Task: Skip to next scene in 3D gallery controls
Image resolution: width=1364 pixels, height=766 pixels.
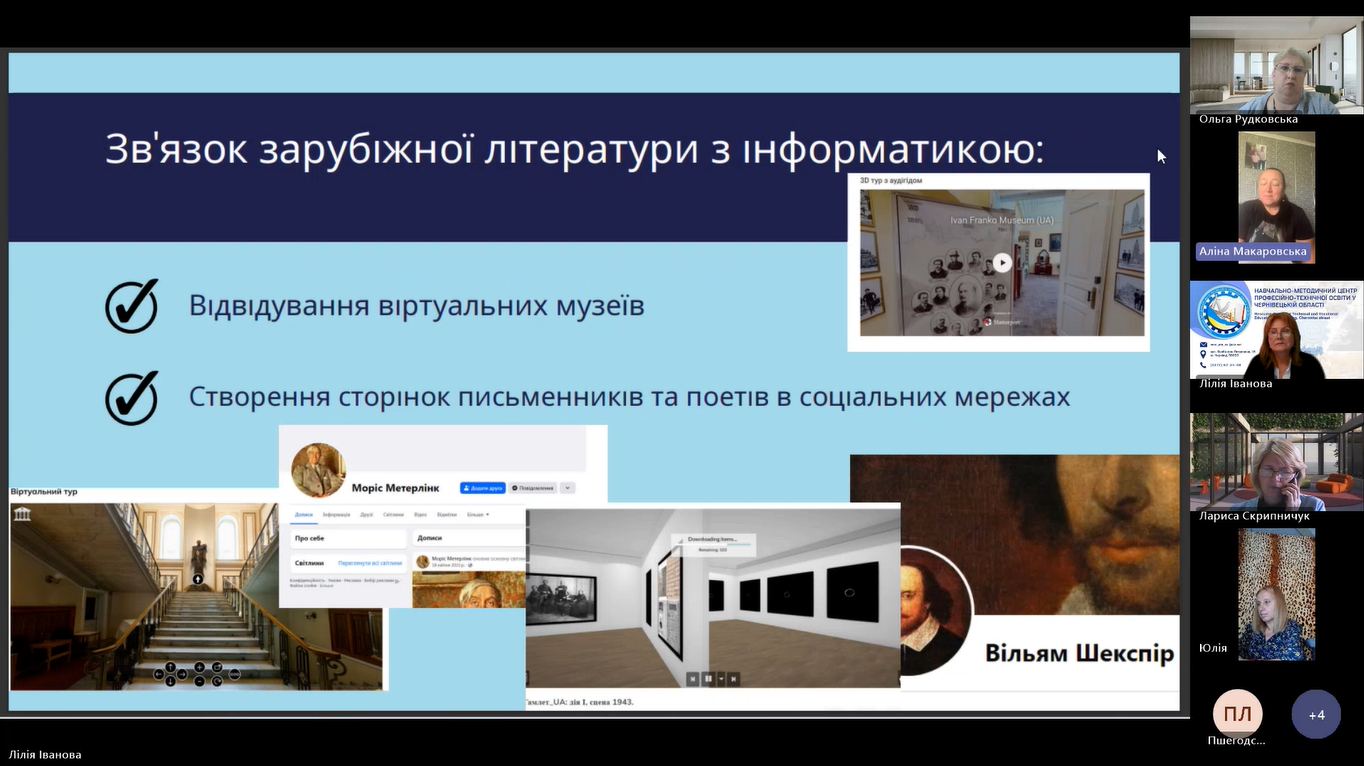Action: (x=733, y=679)
